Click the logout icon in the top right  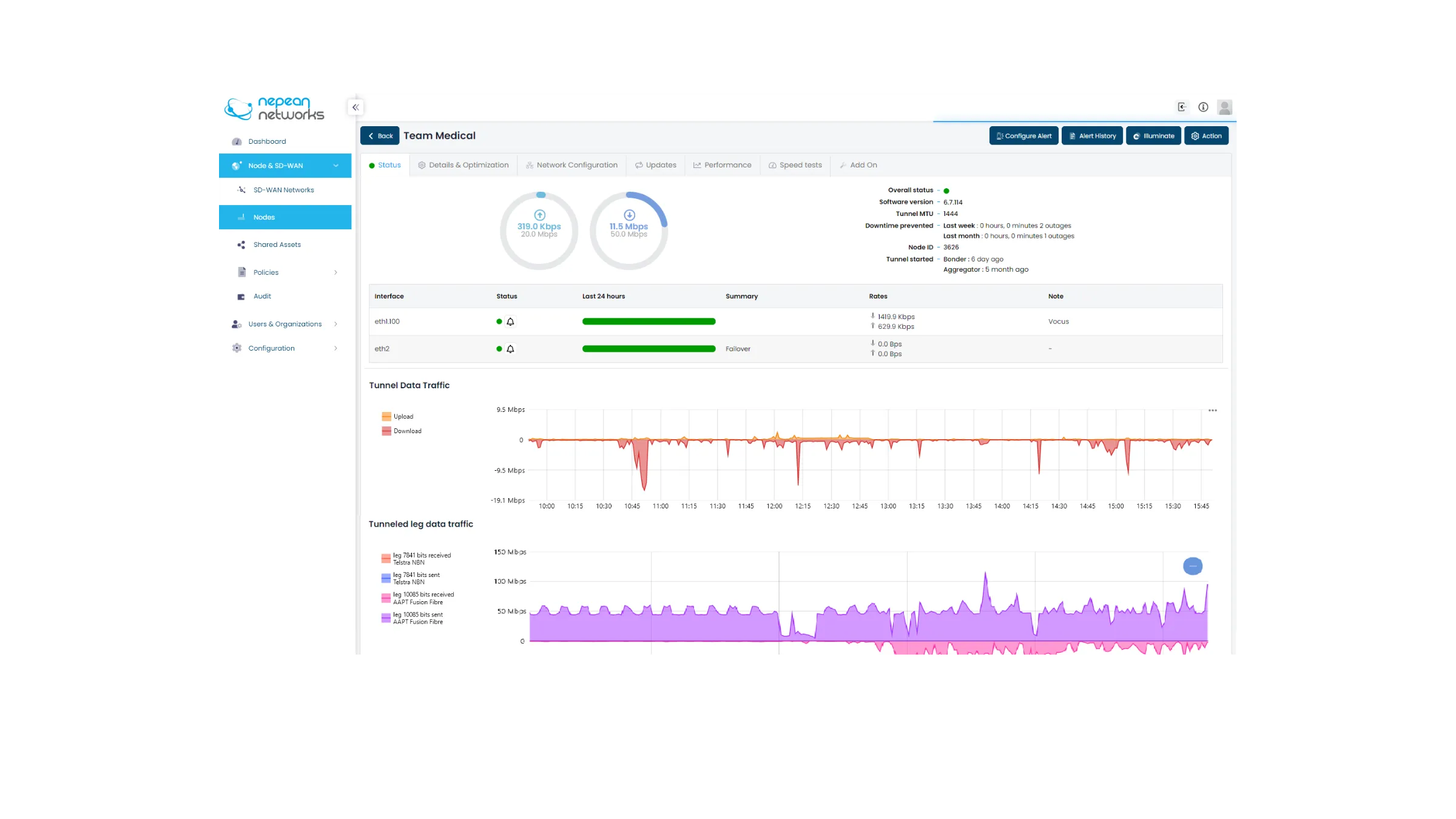(1182, 107)
